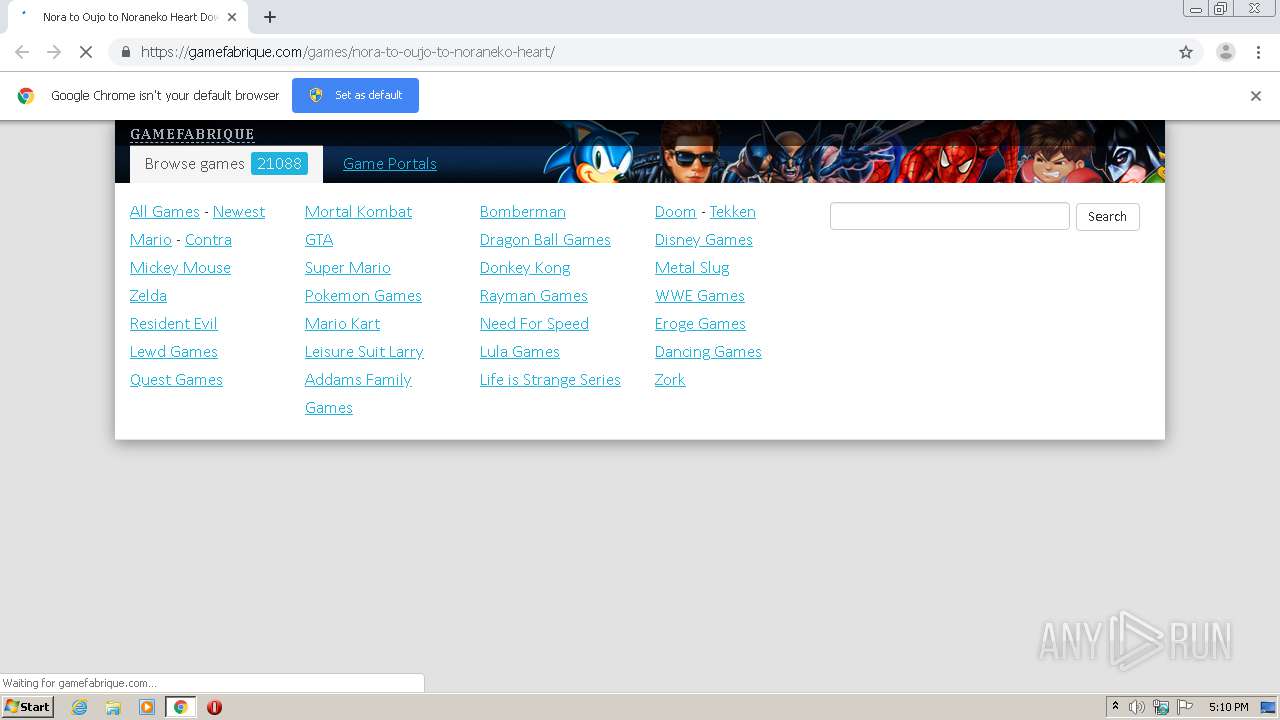
Task: Open the Zelda link
Action: point(148,296)
